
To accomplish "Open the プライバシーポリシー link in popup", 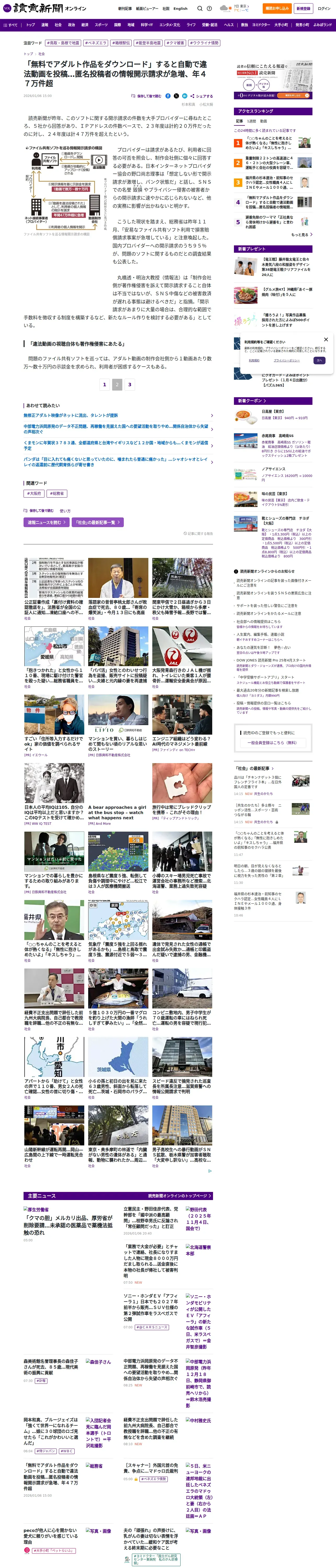I will [286, 360].
